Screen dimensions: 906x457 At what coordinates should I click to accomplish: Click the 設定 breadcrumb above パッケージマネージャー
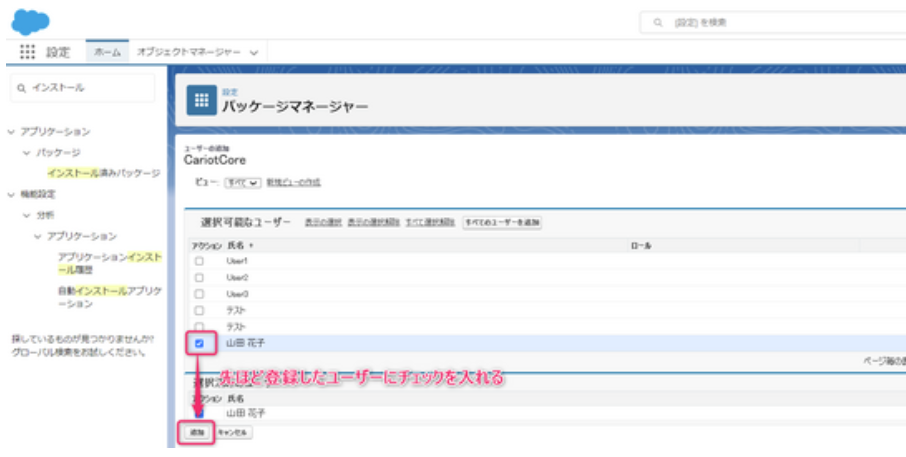230,92
